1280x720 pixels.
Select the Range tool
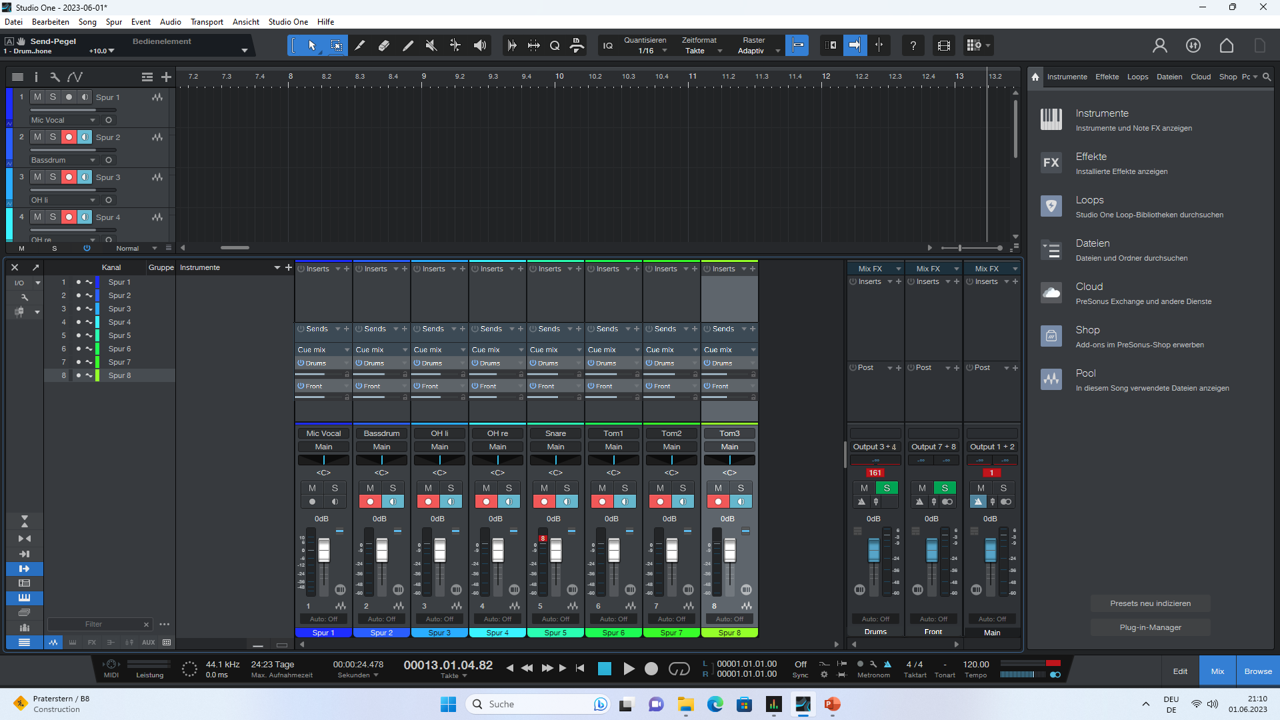click(336, 45)
